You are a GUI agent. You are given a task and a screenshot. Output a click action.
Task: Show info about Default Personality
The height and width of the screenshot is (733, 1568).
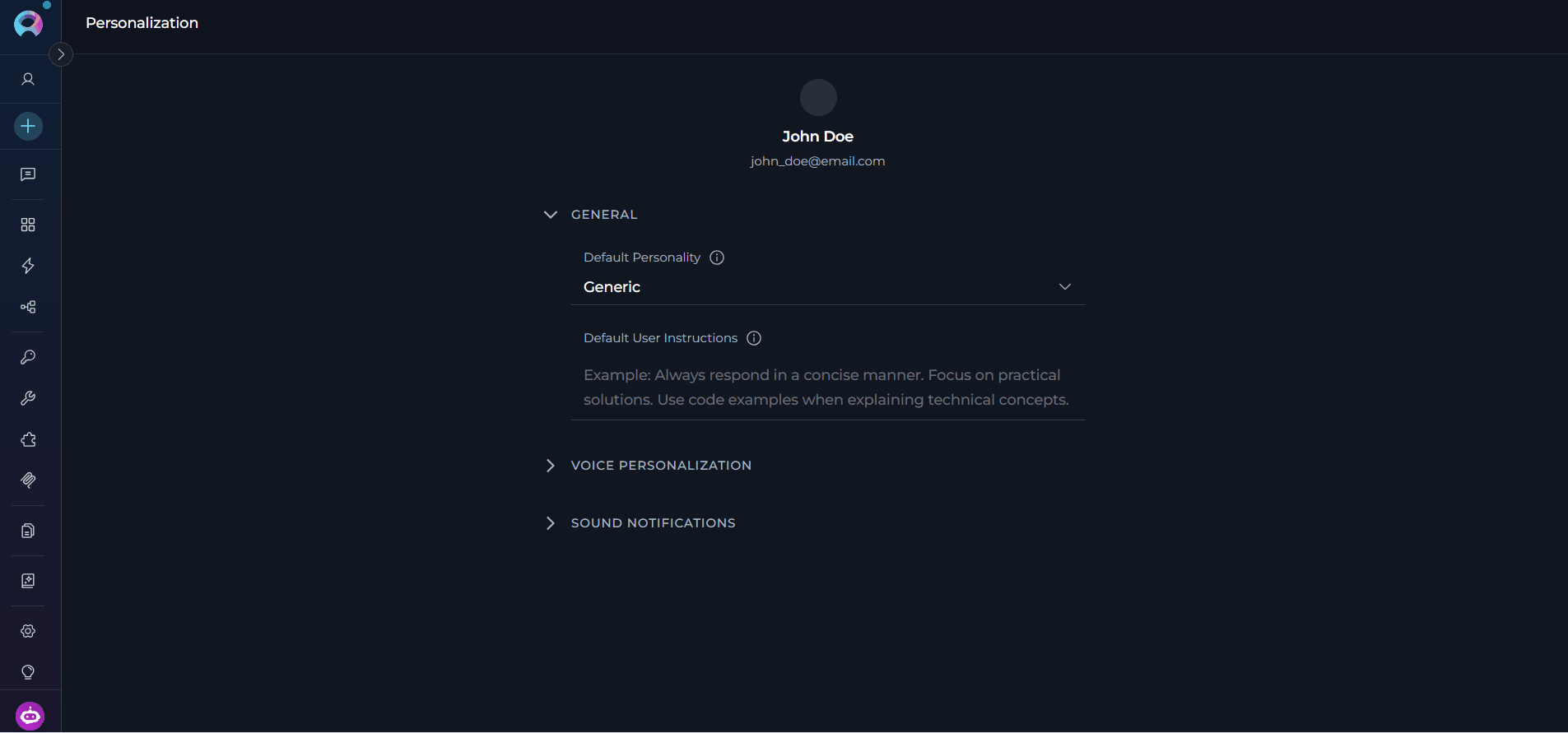pos(717,257)
